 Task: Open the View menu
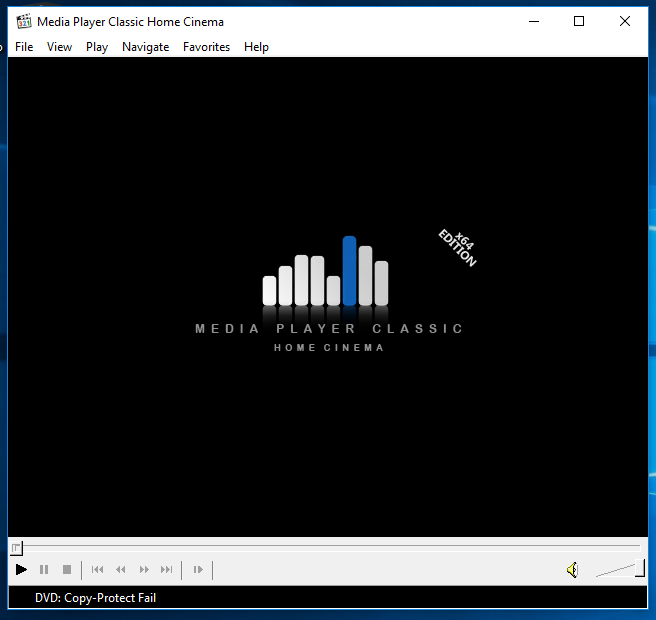pos(60,47)
